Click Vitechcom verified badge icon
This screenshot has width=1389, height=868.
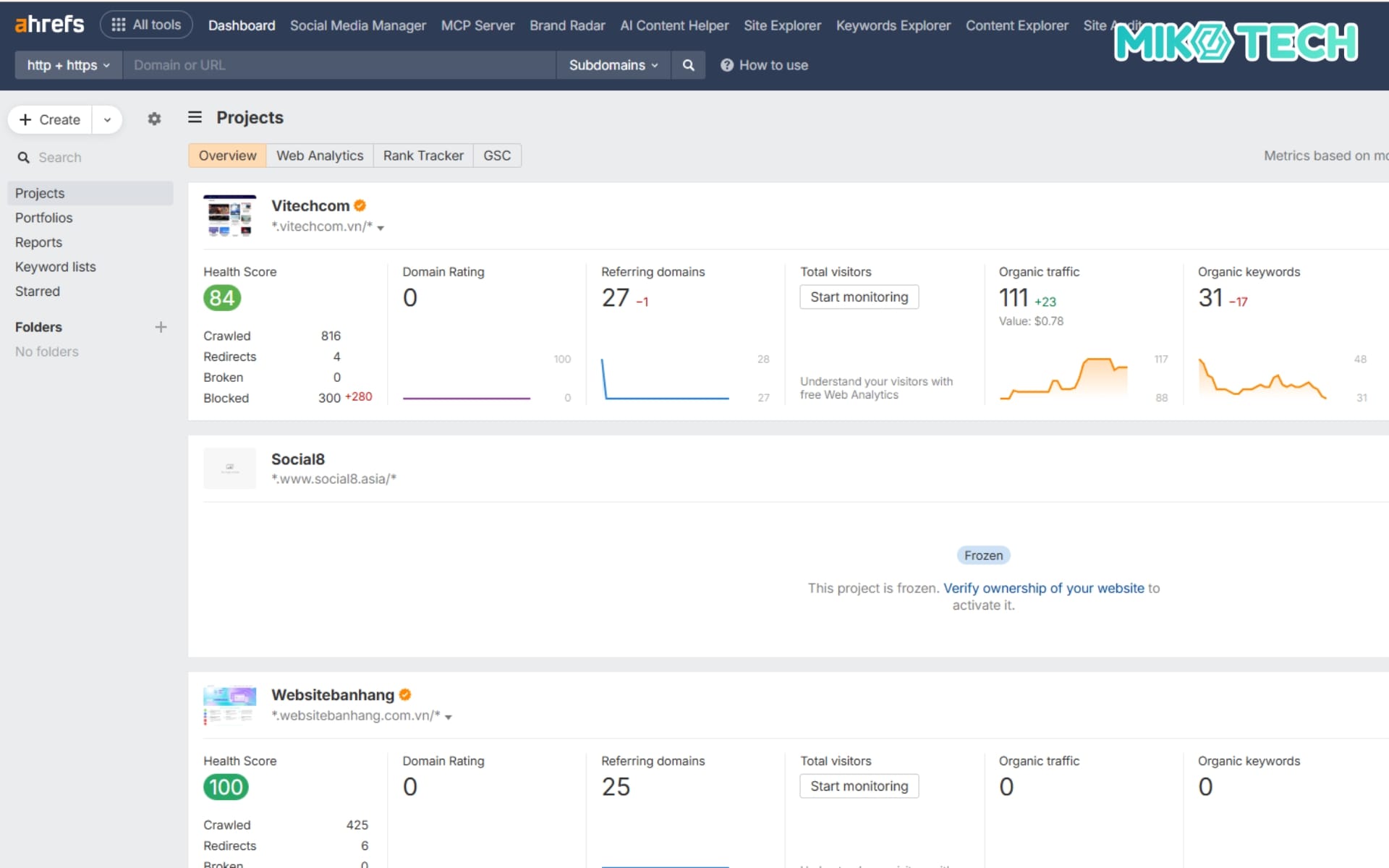pos(360,205)
